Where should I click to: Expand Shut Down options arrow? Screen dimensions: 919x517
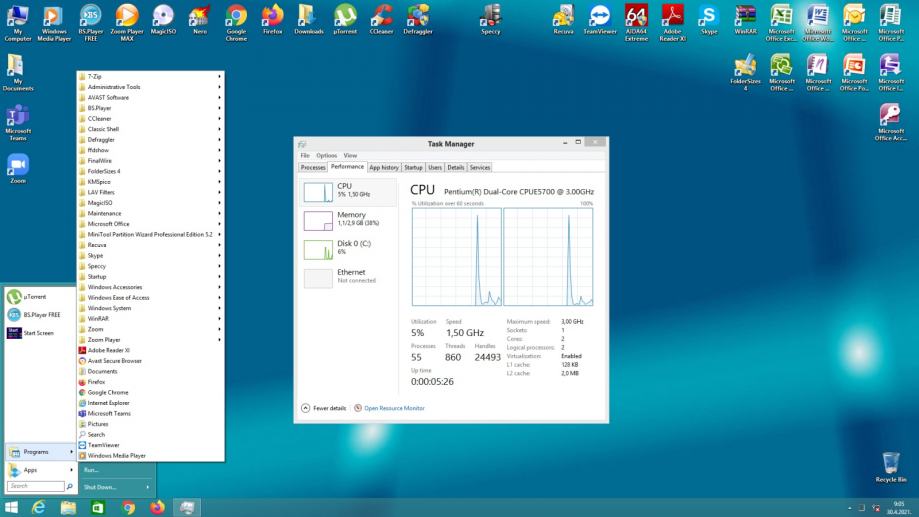(x=148, y=487)
